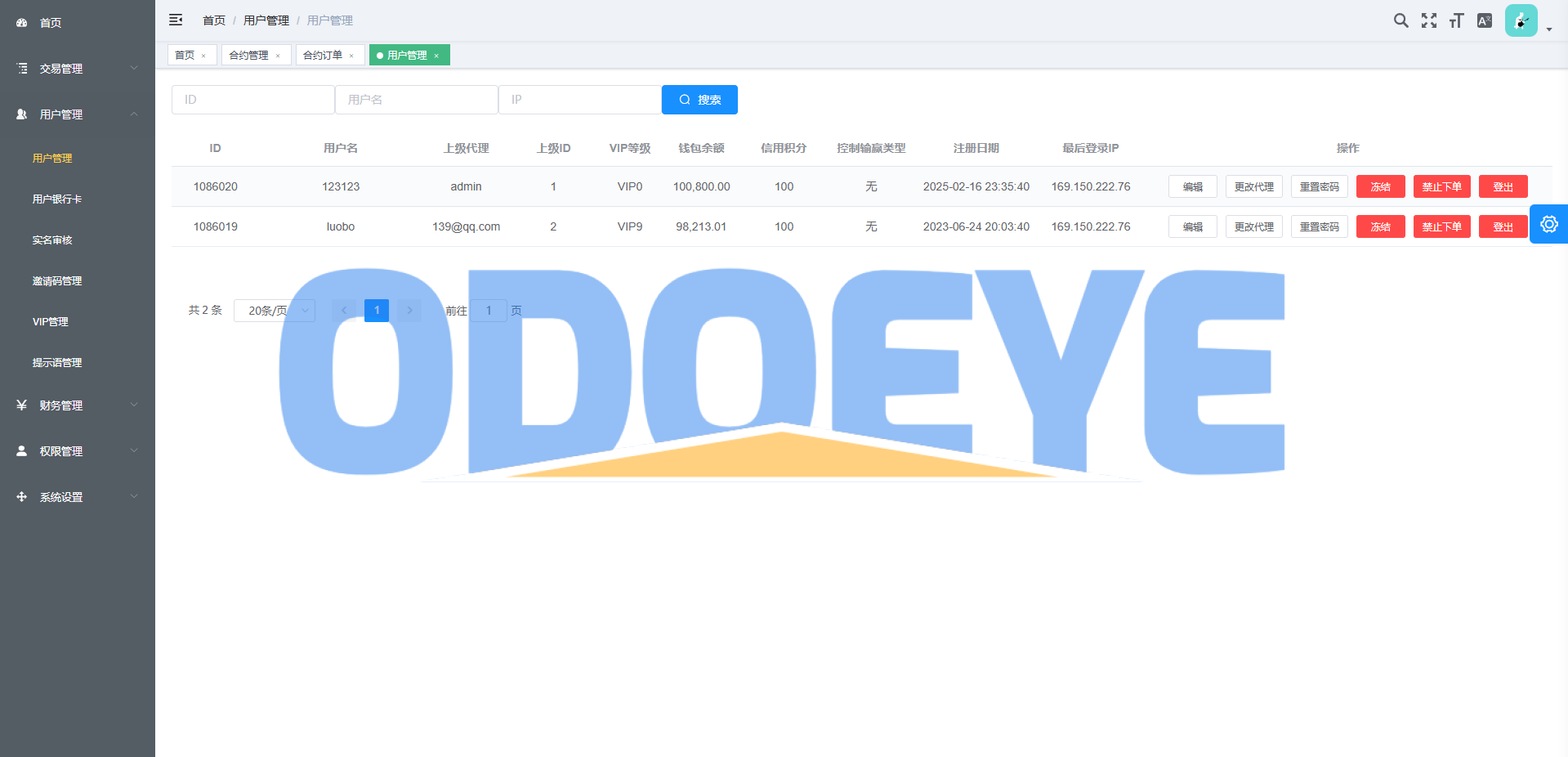
Task: Click the 首页 breadcrumb link
Action: 214,20
